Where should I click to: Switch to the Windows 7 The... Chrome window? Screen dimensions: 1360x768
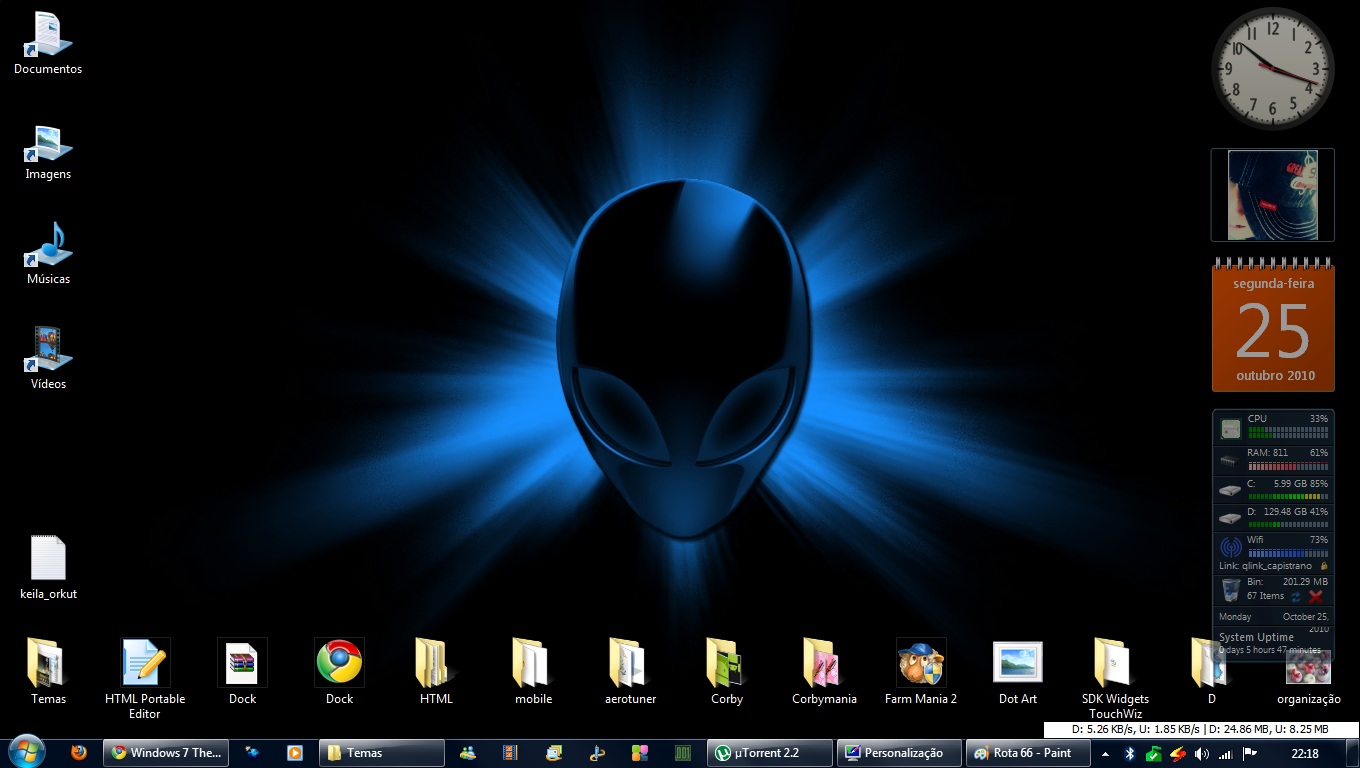tap(165, 753)
